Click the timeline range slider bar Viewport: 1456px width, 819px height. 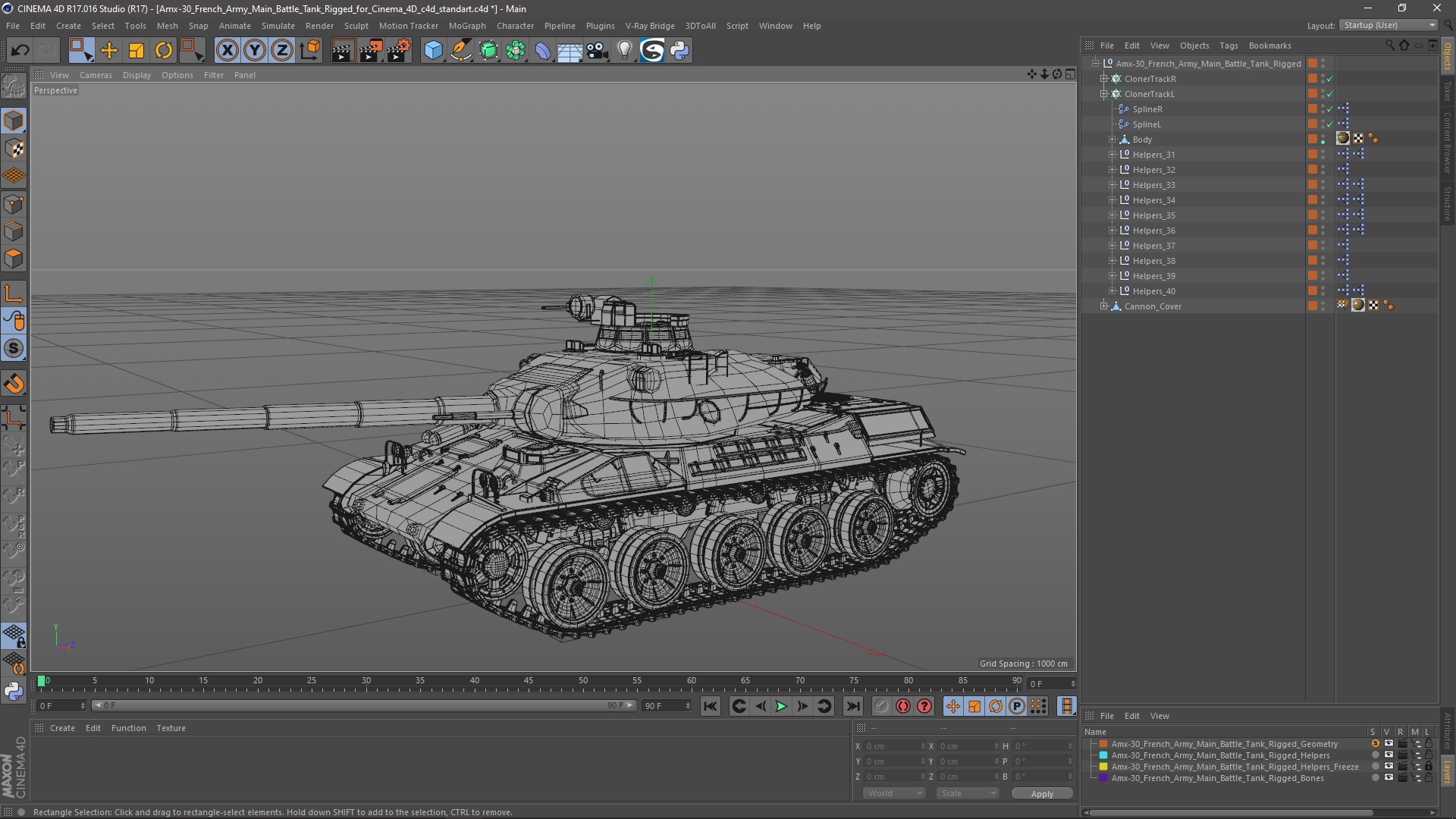pos(363,706)
